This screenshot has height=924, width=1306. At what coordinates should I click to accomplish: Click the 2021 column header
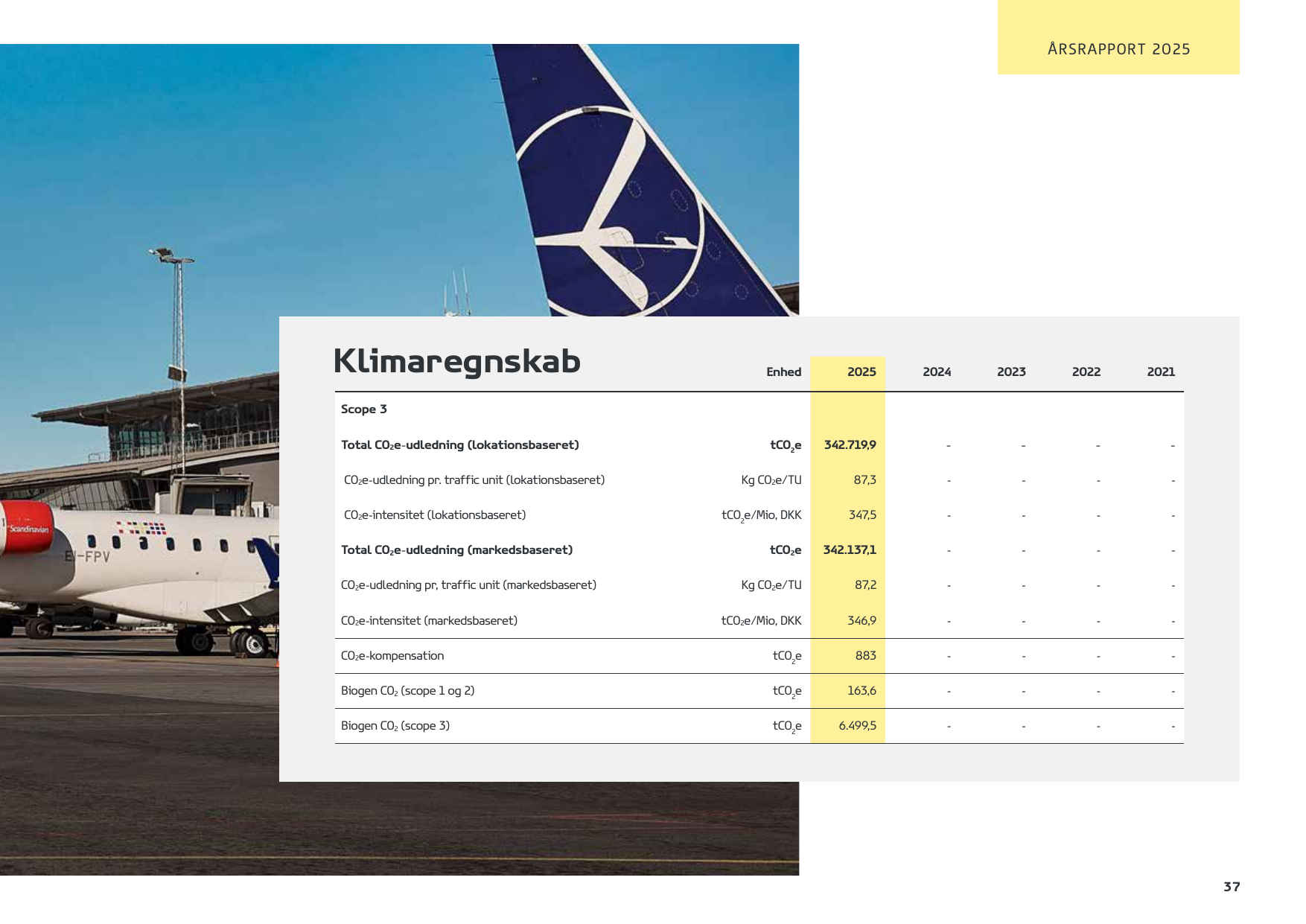coord(1161,372)
